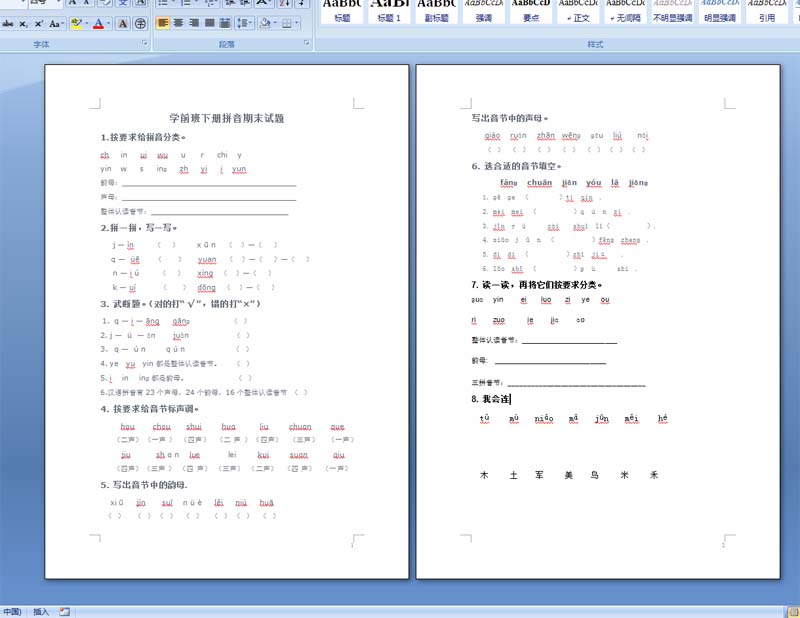The width and height of the screenshot is (800, 618).
Task: Click the title 学前班下册拼音期末试题
Action: tap(227, 118)
